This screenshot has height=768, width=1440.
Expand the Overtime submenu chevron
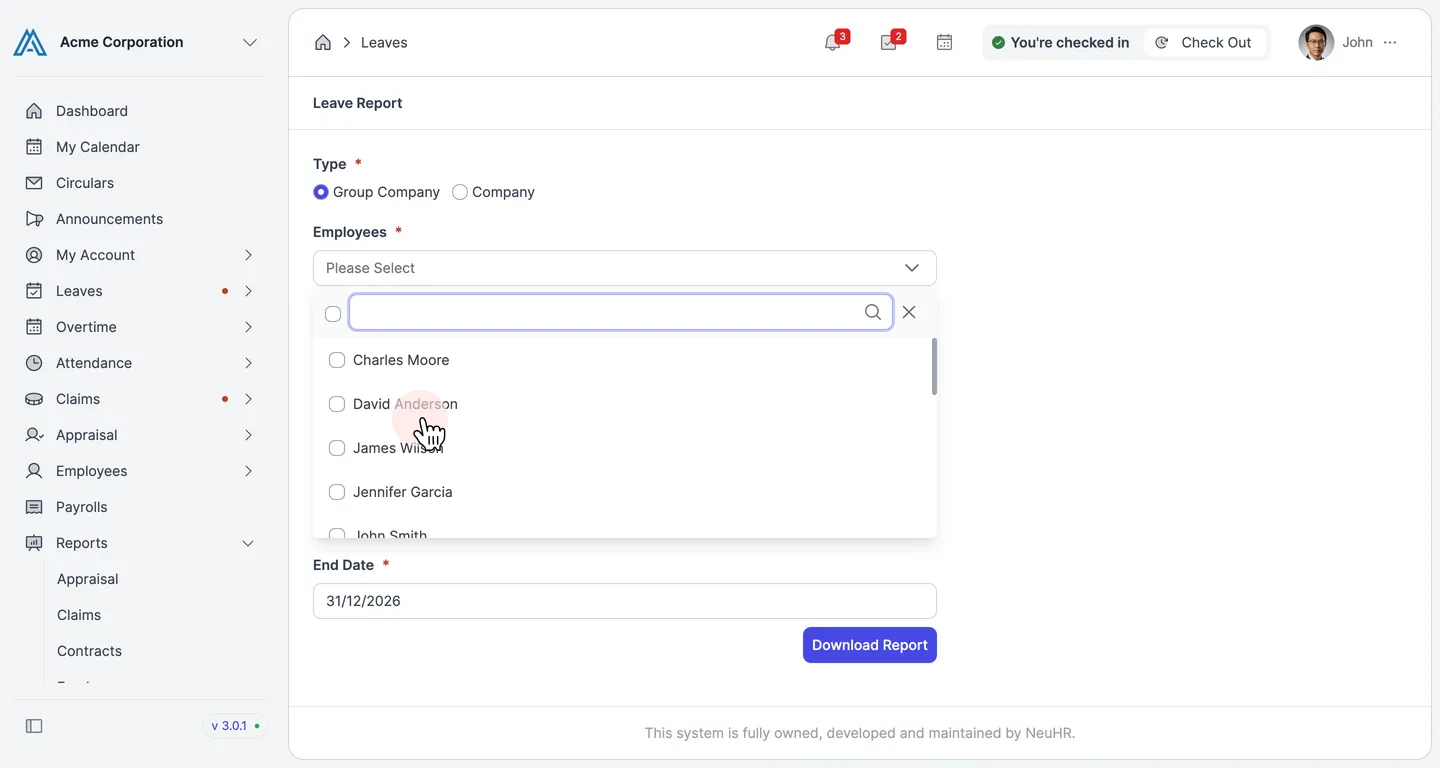click(248, 327)
